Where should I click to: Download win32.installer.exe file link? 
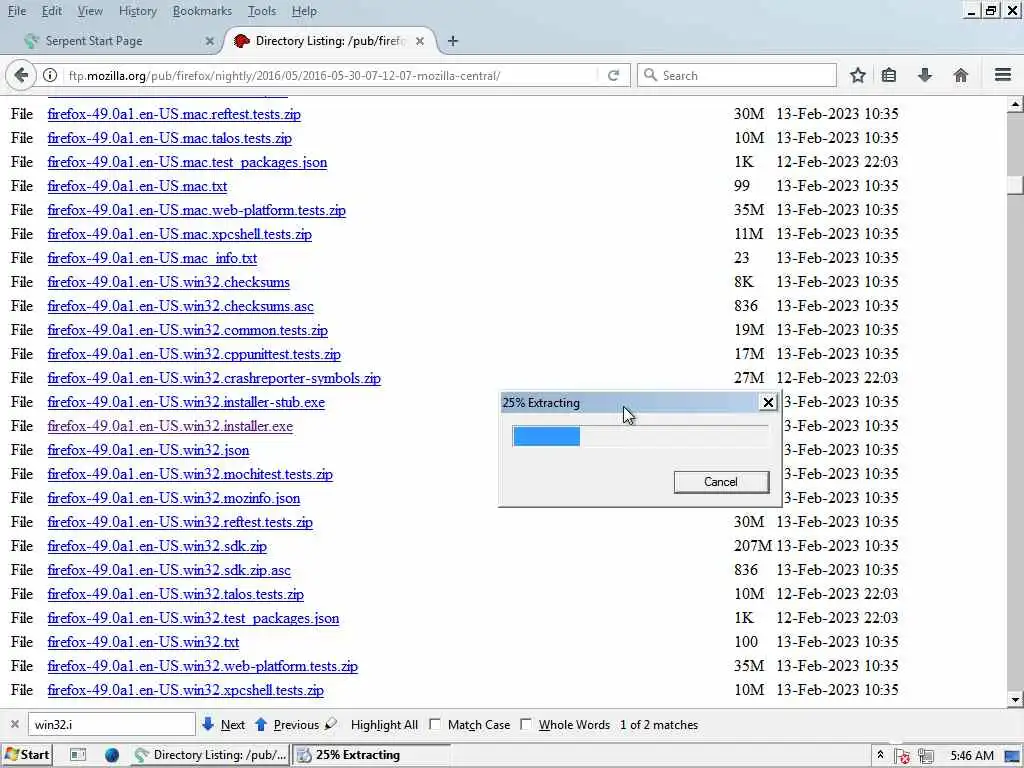[x=170, y=426]
